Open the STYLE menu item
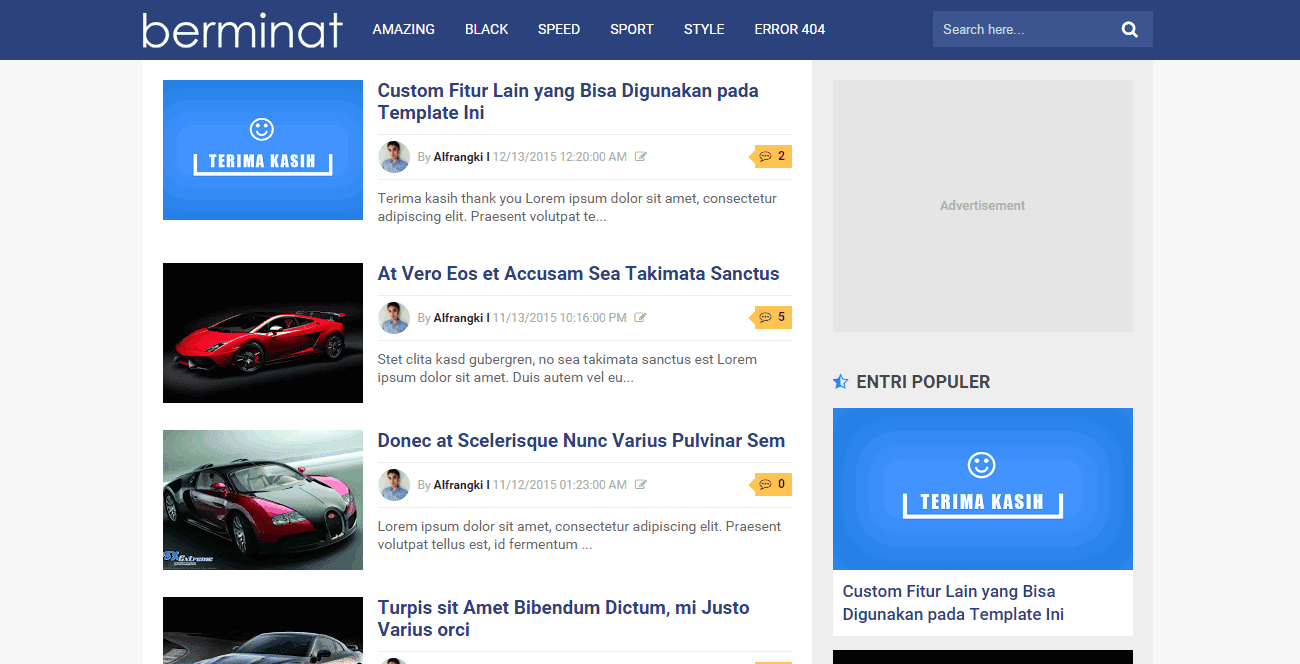 pyautogui.click(x=704, y=29)
